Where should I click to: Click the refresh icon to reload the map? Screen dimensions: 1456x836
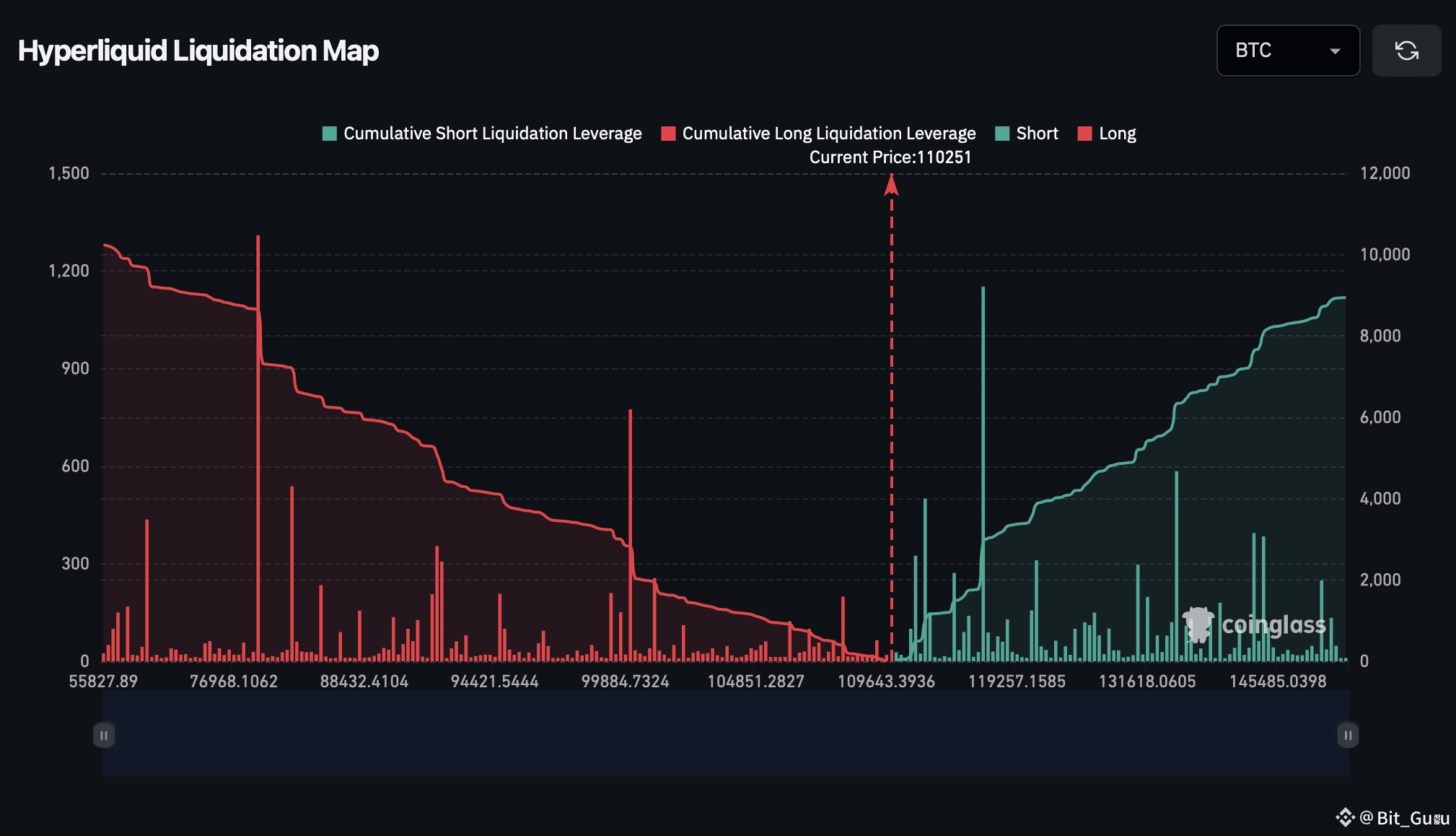tap(1405, 51)
